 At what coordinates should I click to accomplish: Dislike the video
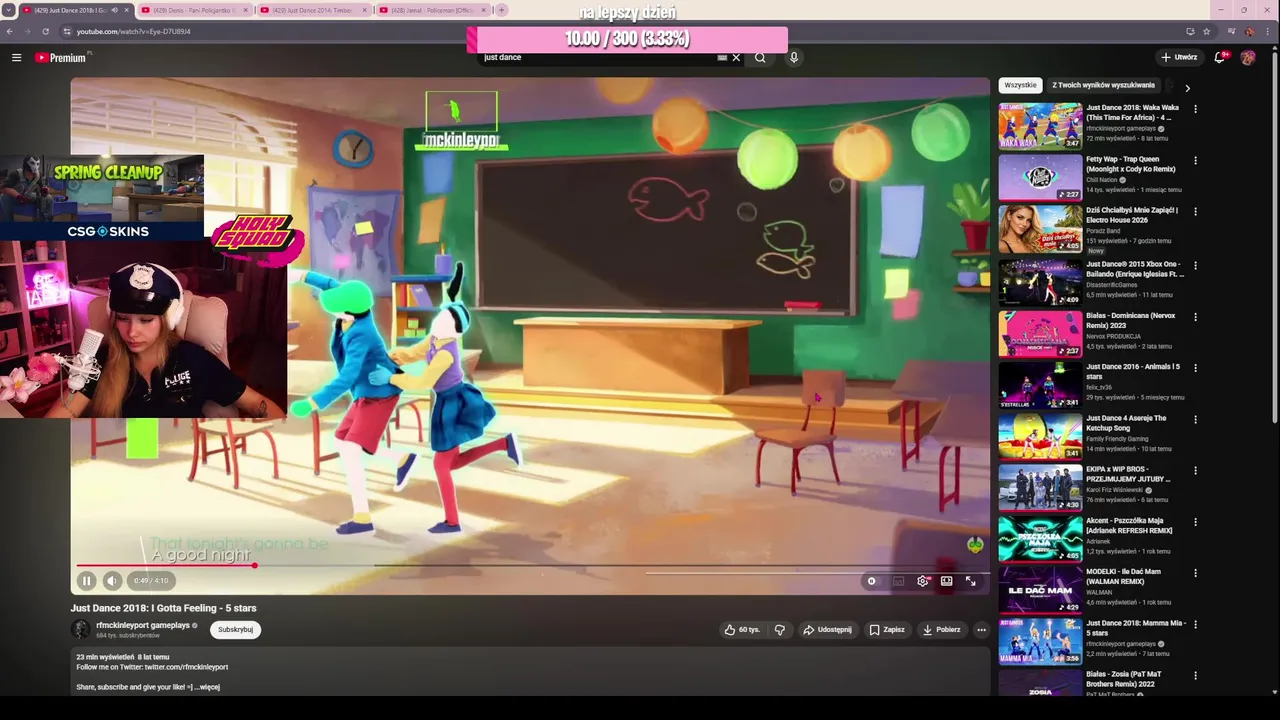click(x=780, y=630)
